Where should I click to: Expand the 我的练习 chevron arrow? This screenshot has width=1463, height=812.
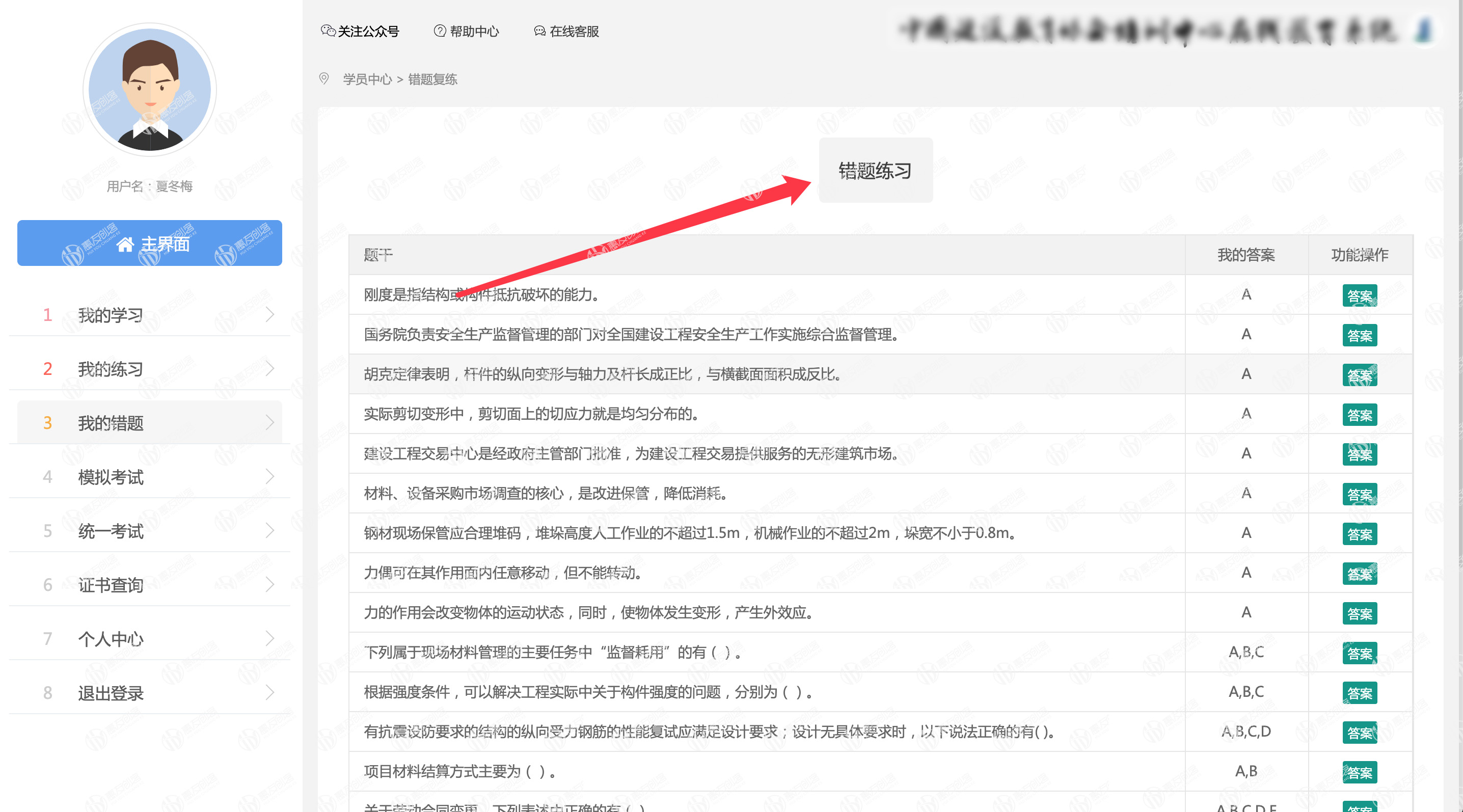270,368
